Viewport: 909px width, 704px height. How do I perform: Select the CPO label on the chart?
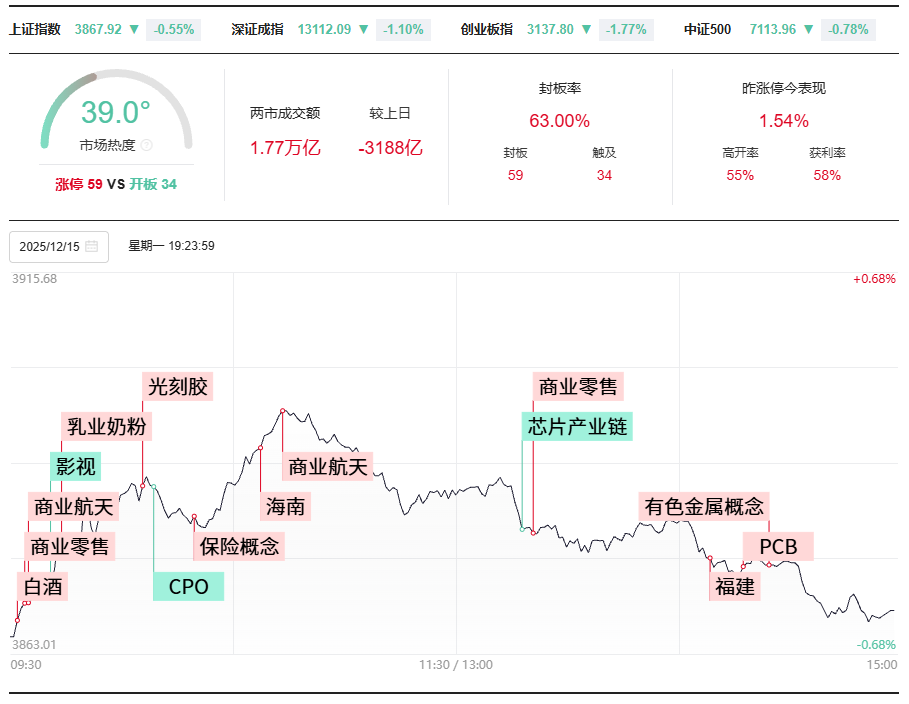(188, 586)
